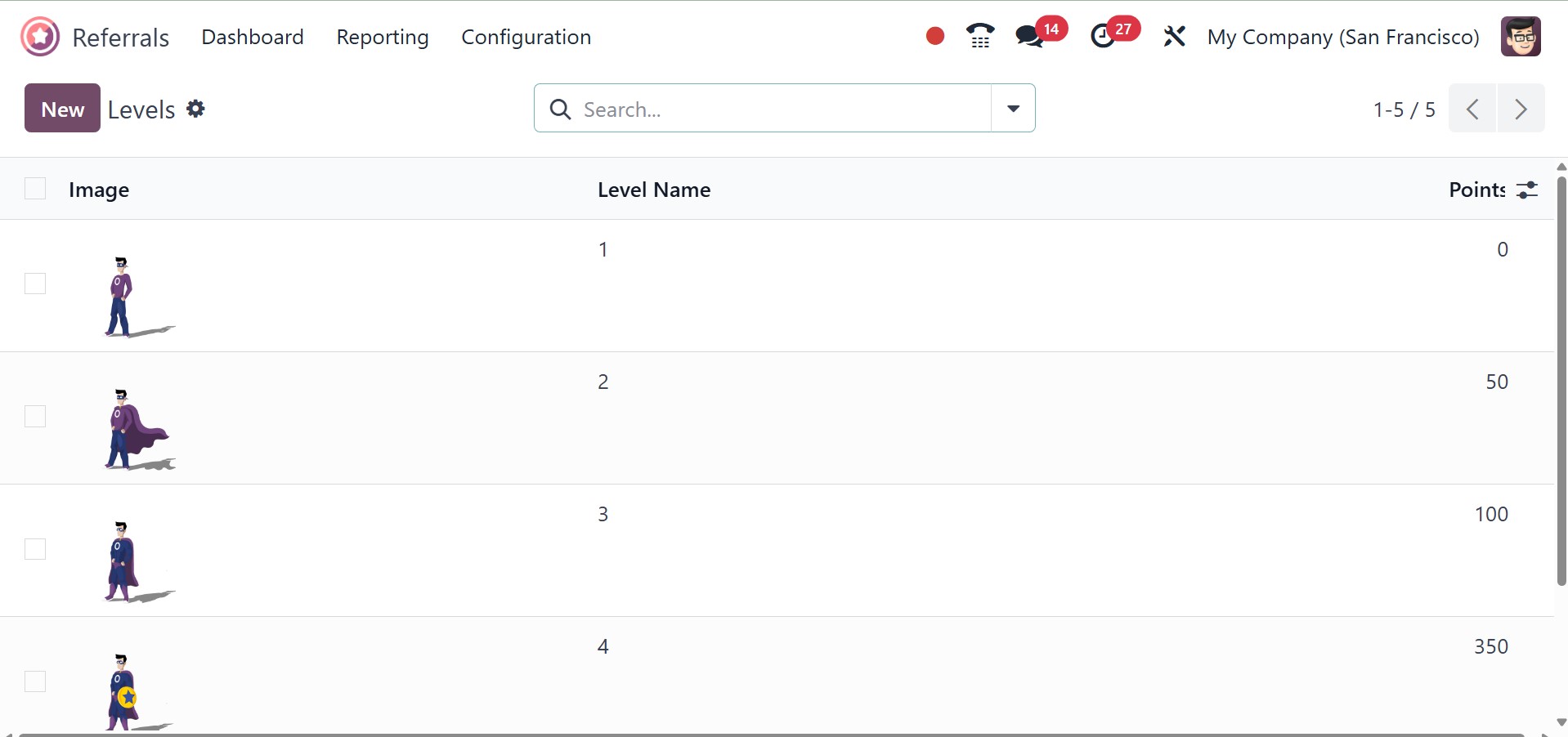Open the VoIP phone dialer icon

pyautogui.click(x=979, y=37)
